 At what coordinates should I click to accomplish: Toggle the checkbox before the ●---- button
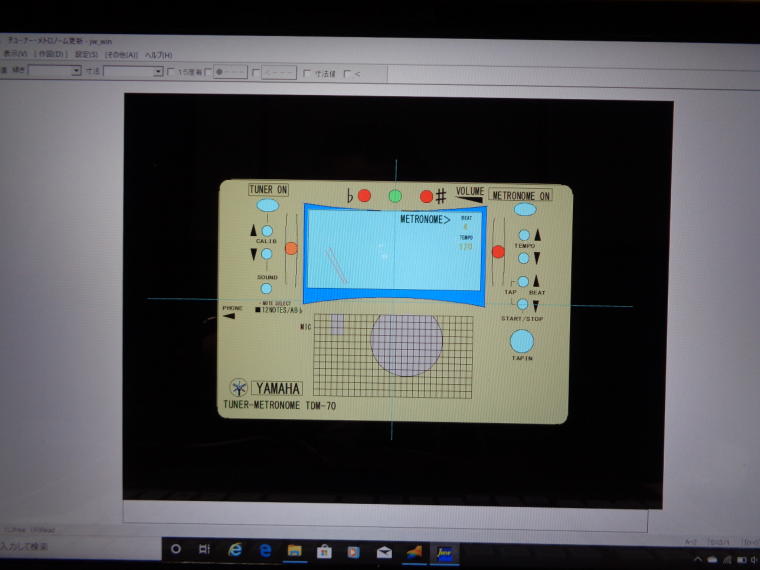pos(208,72)
